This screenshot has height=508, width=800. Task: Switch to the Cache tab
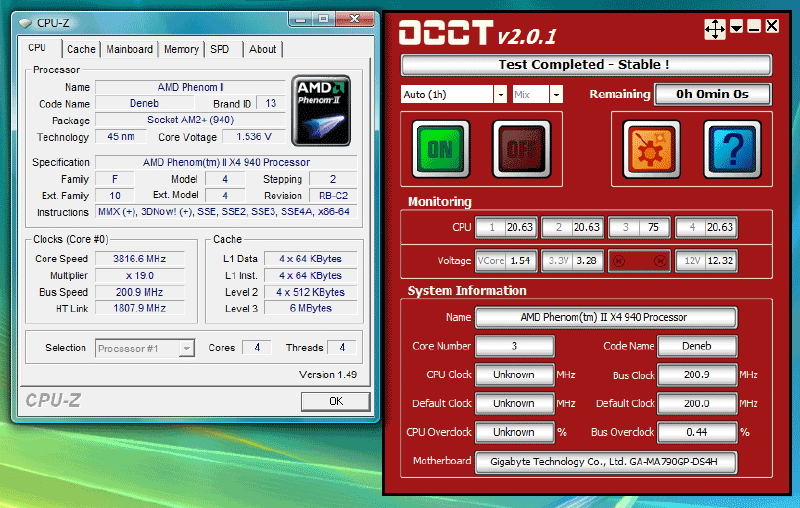(x=81, y=49)
